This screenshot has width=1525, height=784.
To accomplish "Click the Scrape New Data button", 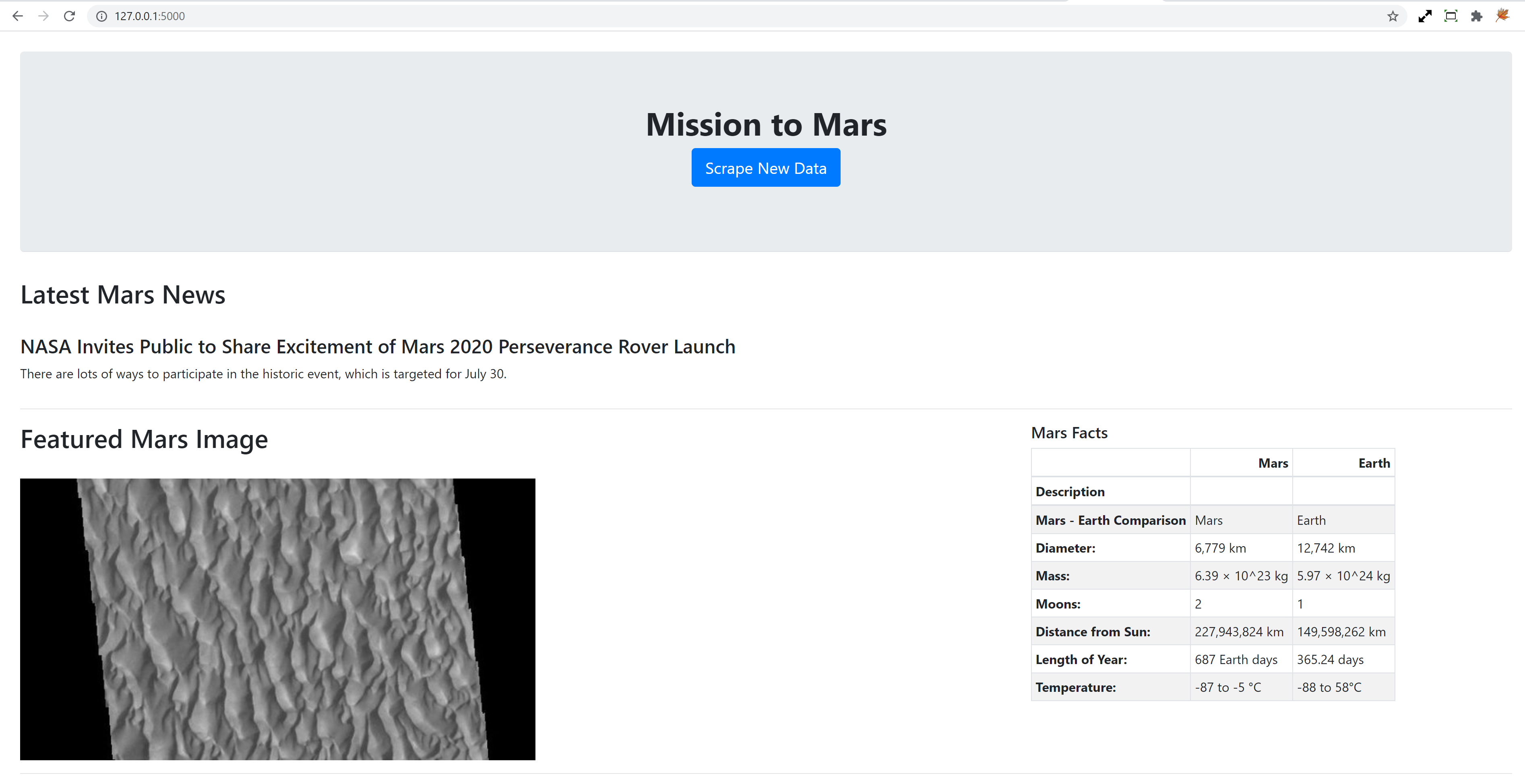I will click(765, 168).
